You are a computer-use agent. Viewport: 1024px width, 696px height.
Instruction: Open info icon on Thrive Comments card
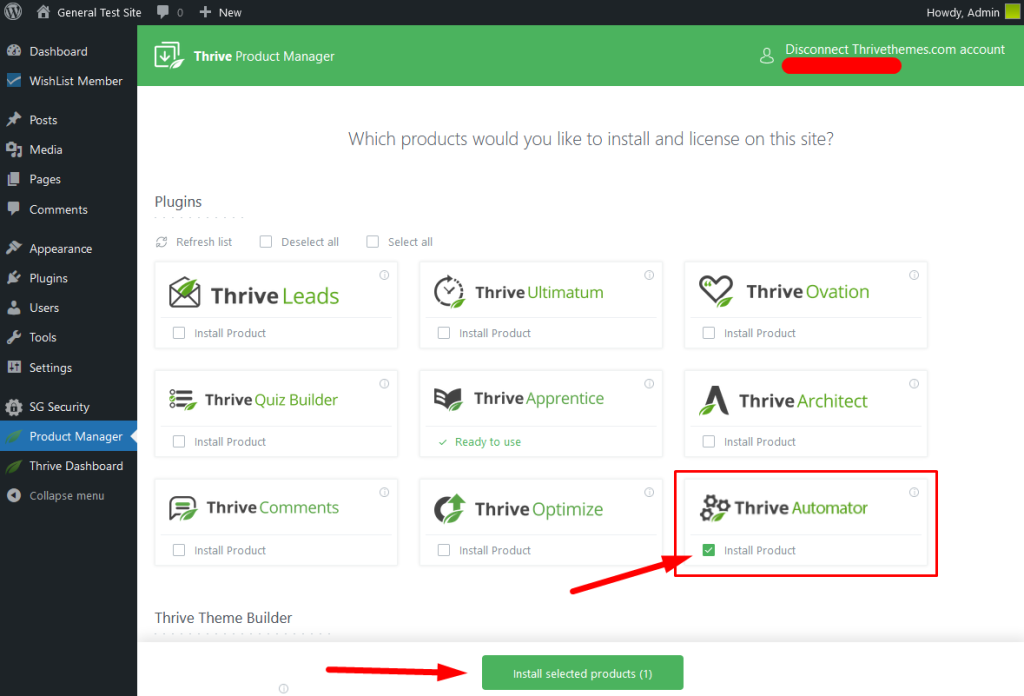[385, 492]
